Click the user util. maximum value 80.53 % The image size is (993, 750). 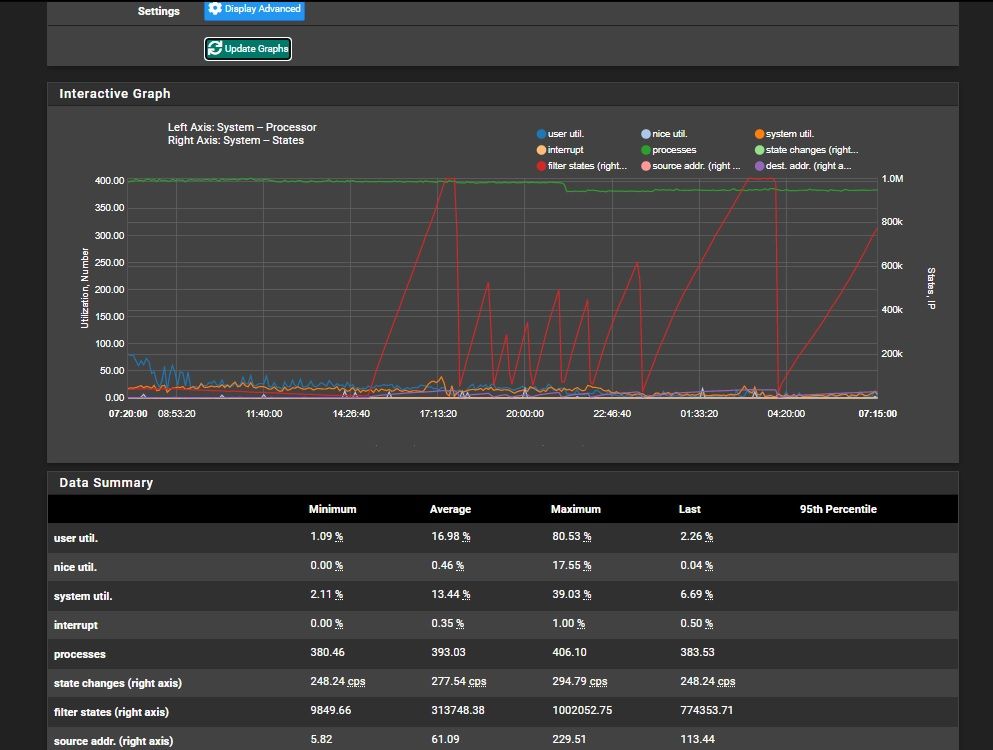coord(571,537)
